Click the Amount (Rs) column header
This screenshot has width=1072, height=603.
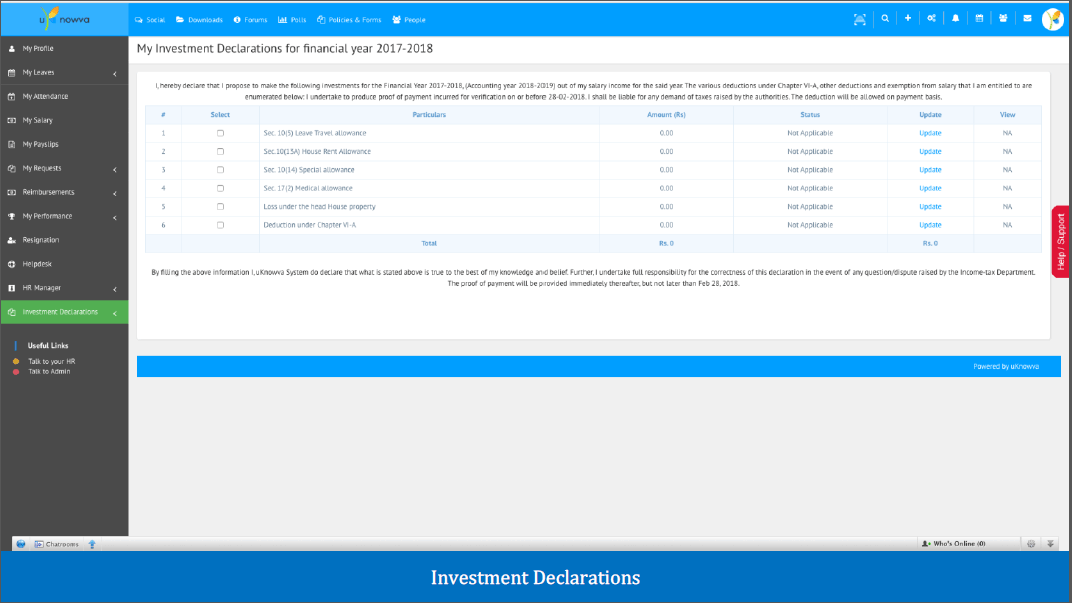coord(666,115)
